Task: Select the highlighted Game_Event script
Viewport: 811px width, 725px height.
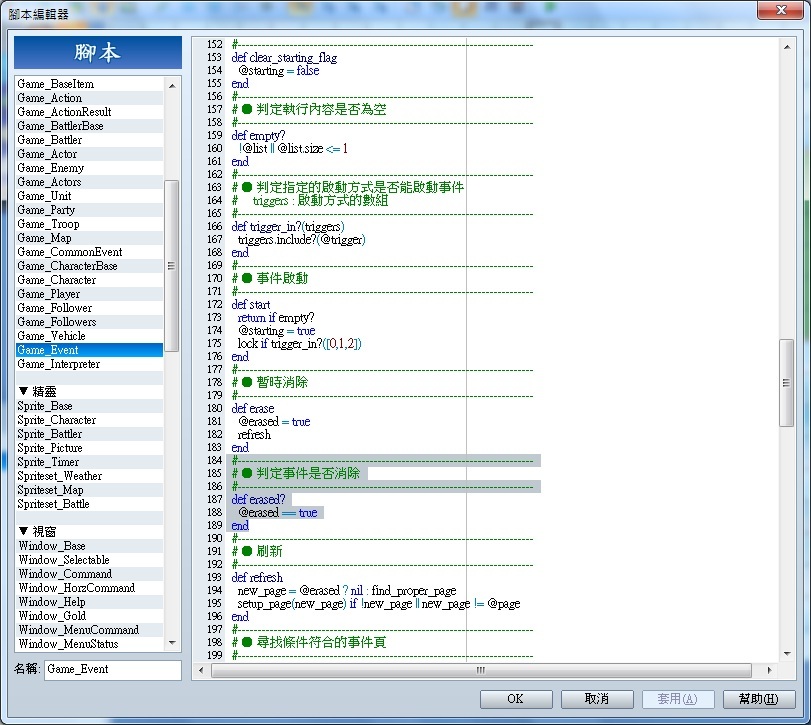Action: (89, 350)
